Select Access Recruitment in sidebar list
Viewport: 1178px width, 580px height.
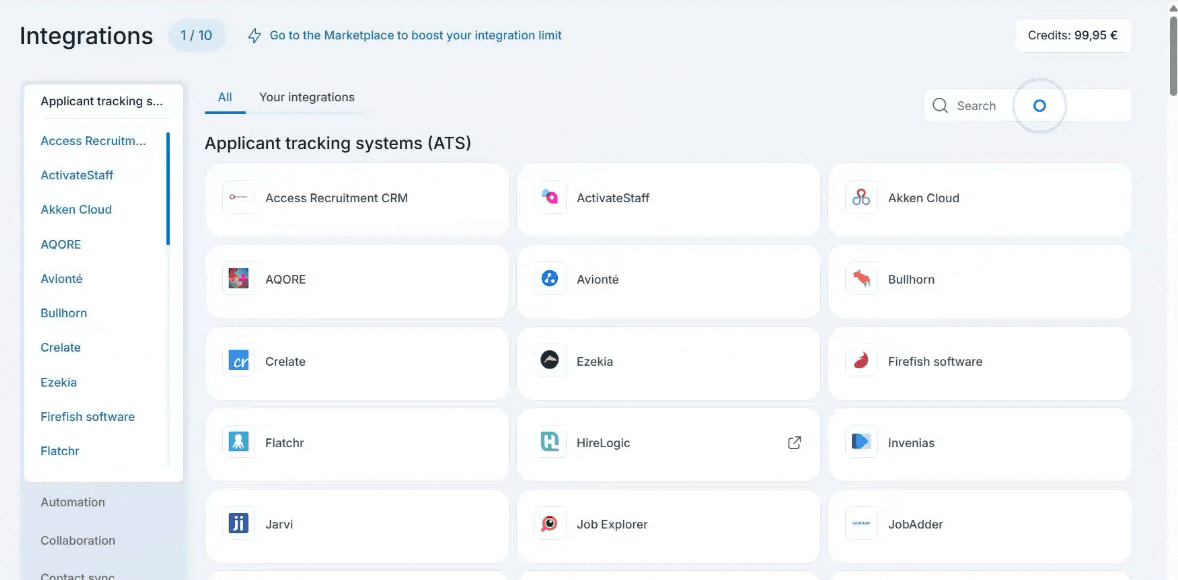[x=93, y=140]
